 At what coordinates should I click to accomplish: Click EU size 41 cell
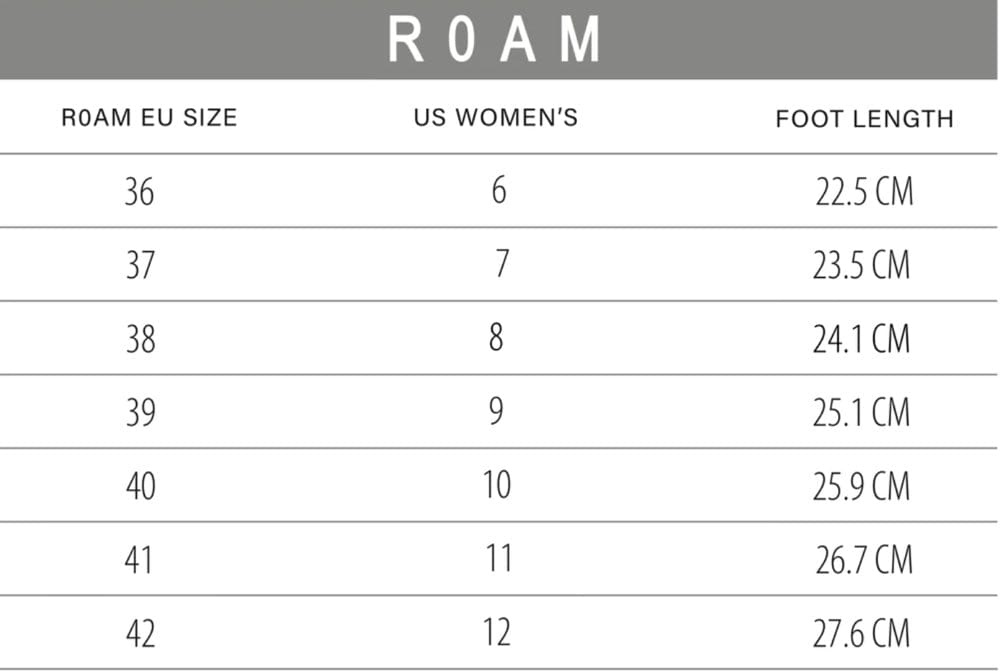140,559
